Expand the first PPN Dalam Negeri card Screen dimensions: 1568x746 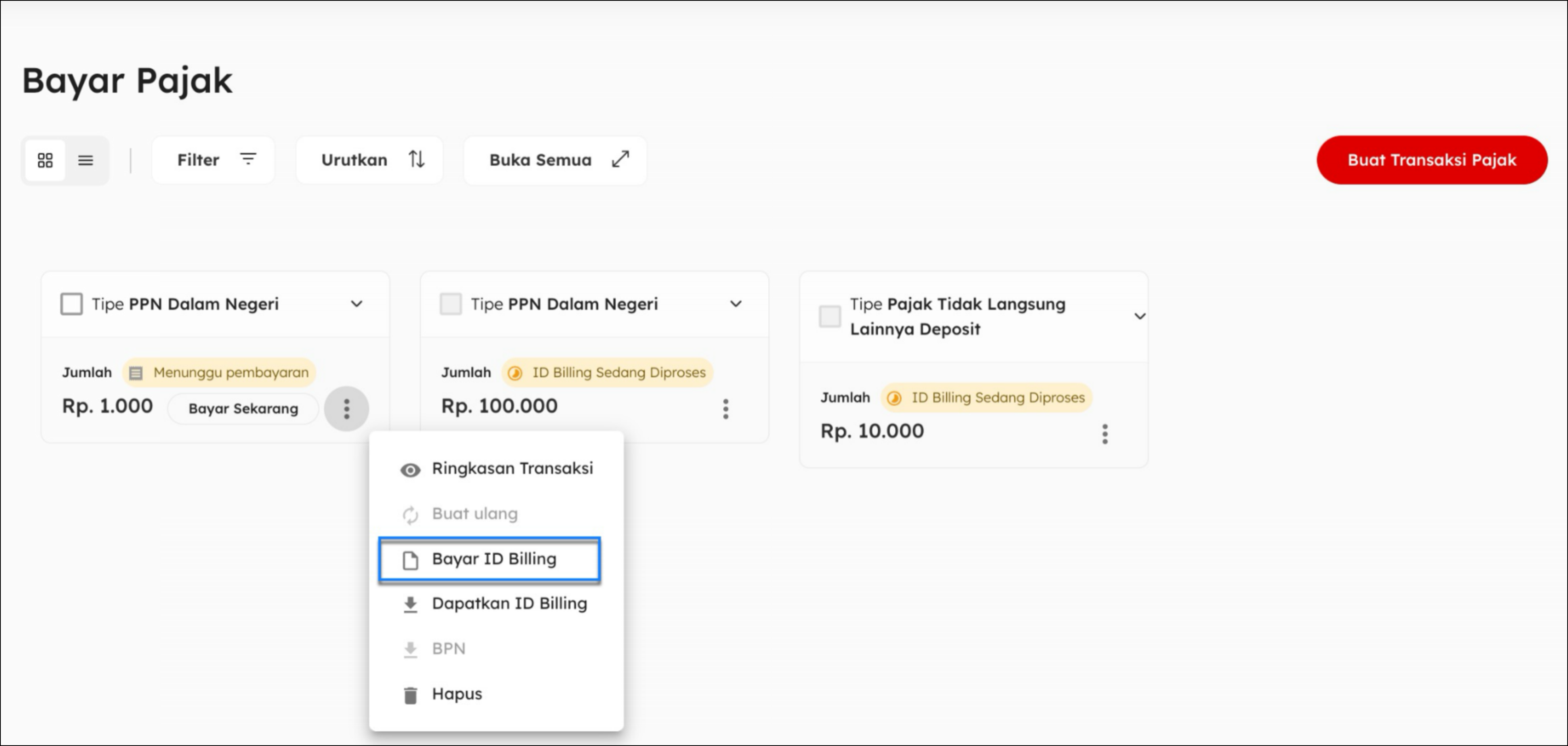357,303
